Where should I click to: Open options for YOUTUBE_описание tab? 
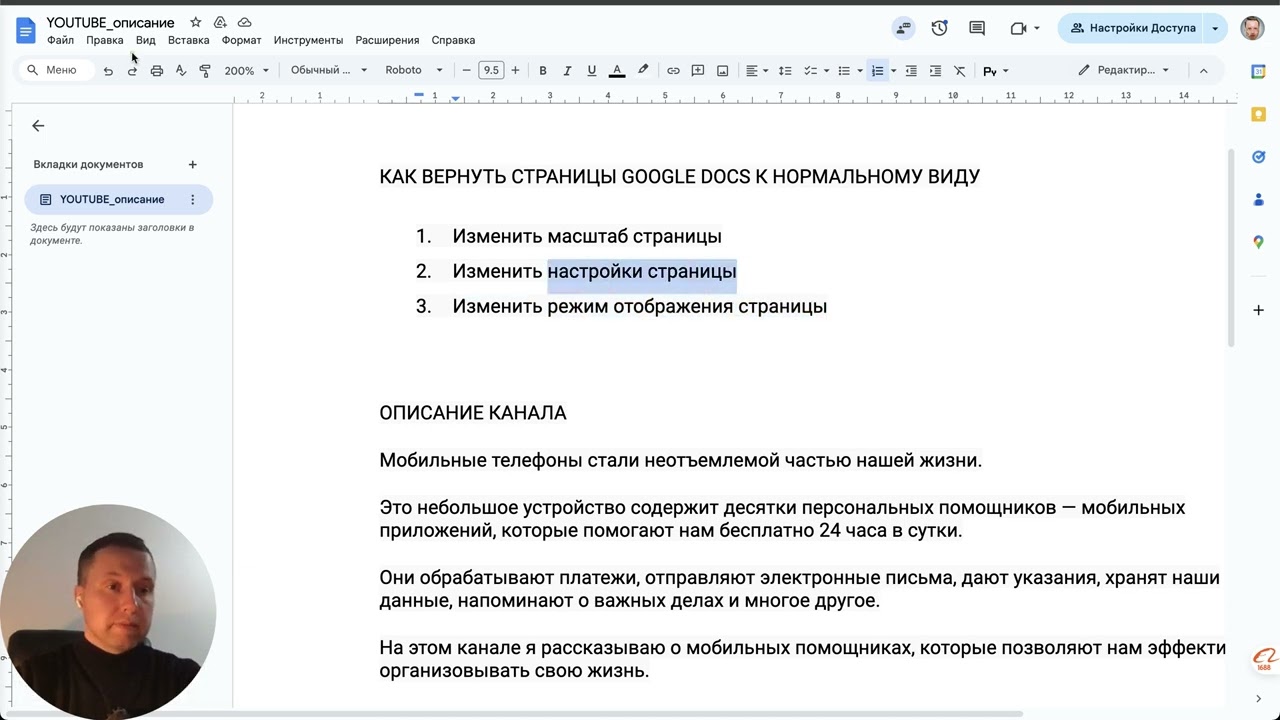click(192, 200)
